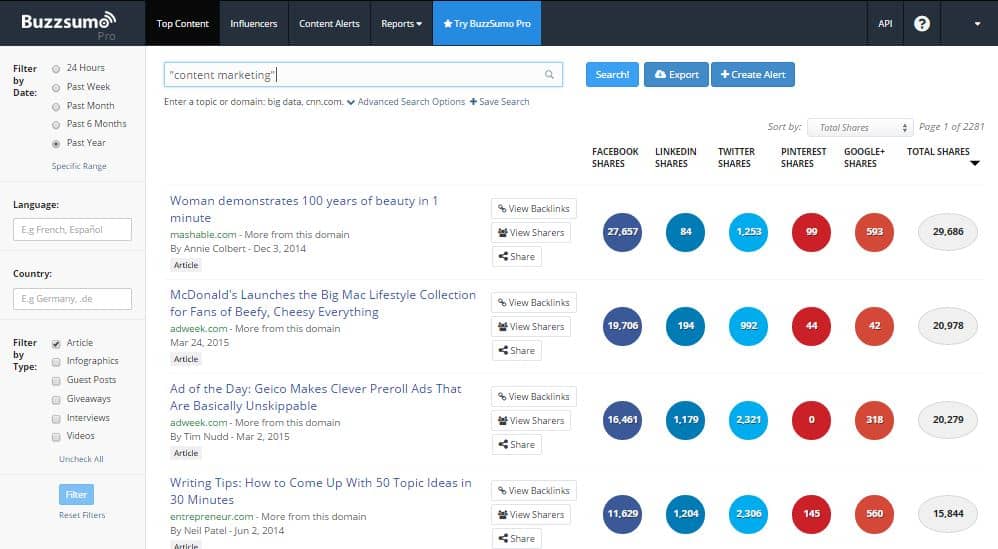
Task: Click the Search! button
Action: (x=612, y=74)
